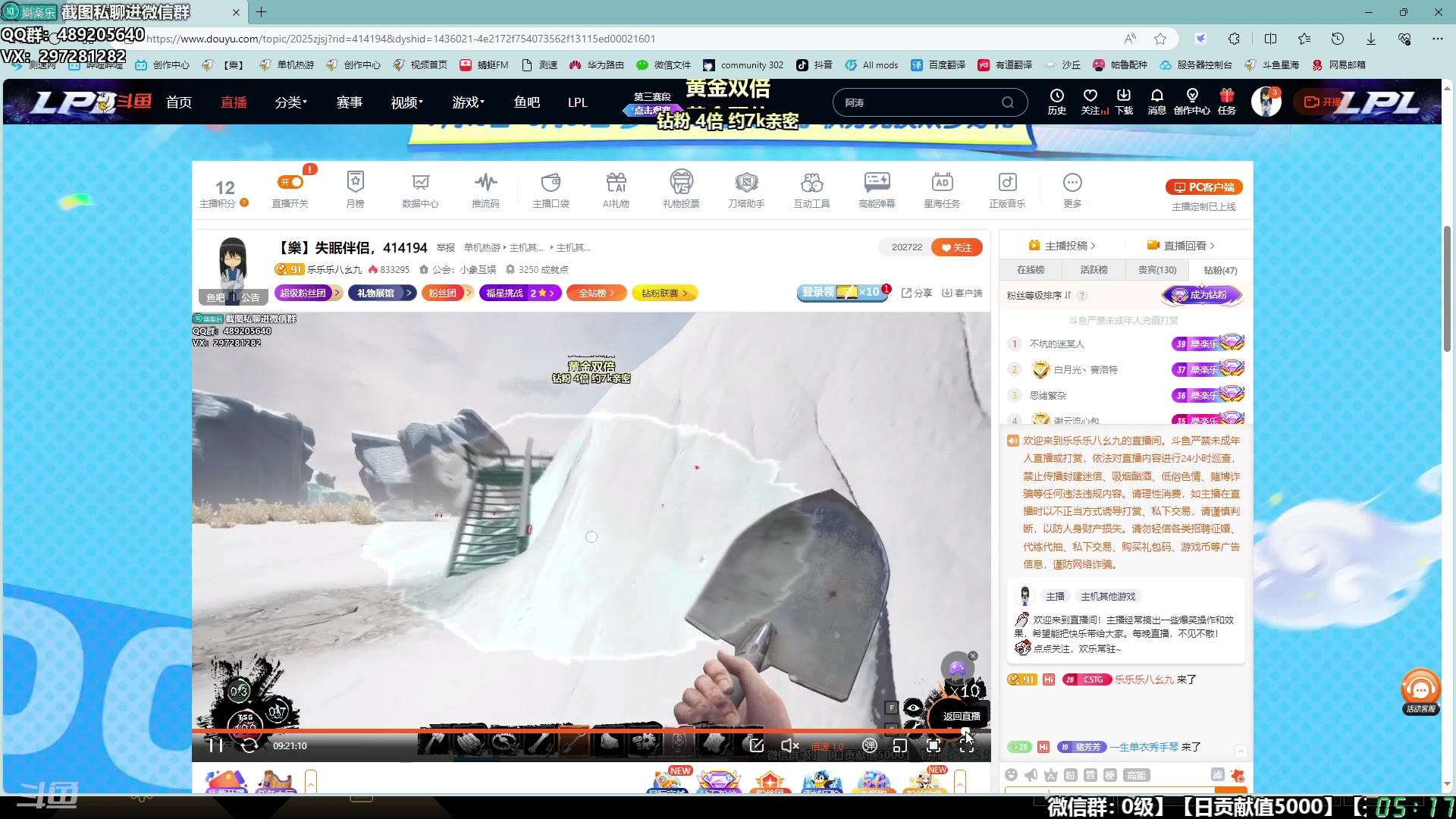Open 主播投稿 submissions link
This screenshot has width=1456, height=819.
pyautogui.click(x=1062, y=246)
